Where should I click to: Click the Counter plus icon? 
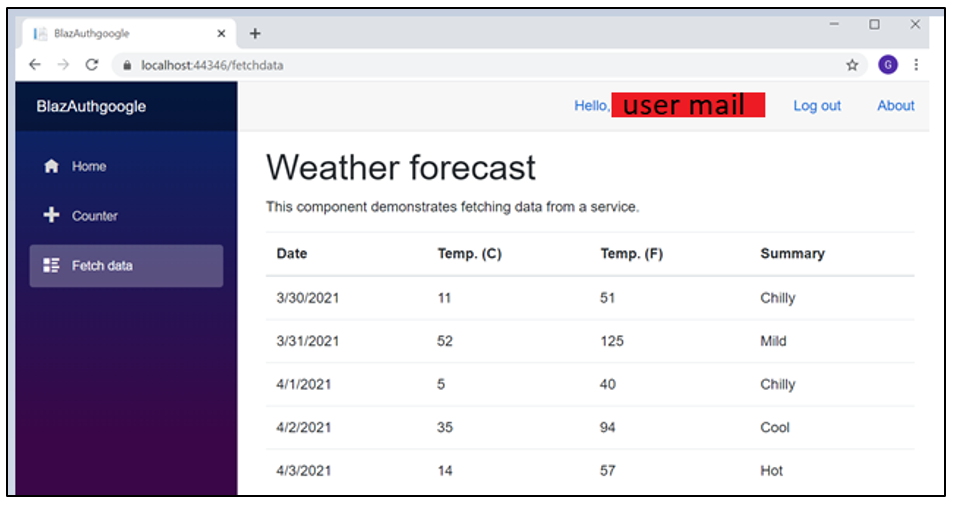[52, 216]
